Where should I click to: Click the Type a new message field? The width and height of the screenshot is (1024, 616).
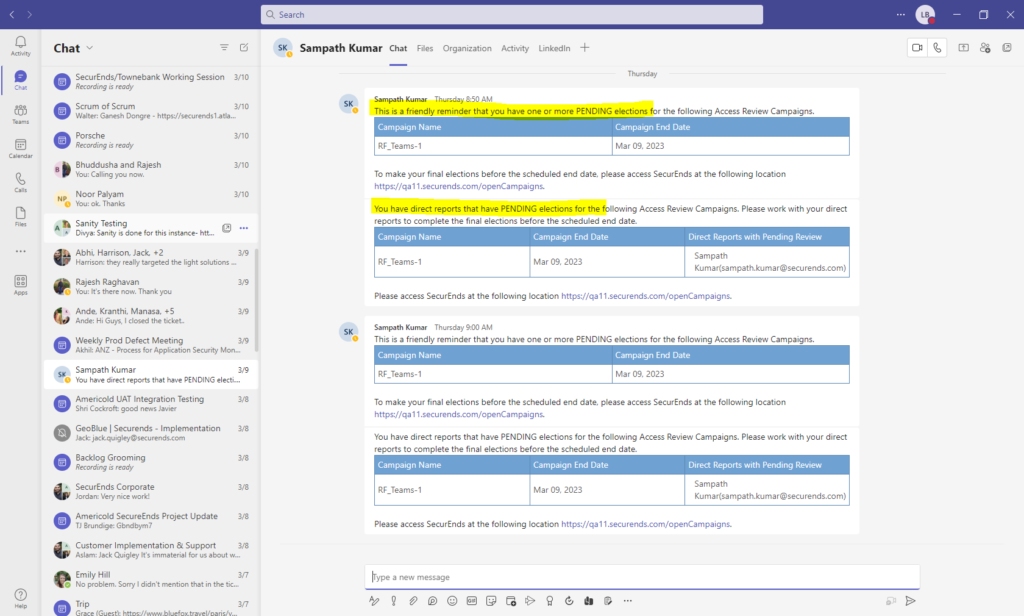[642, 577]
